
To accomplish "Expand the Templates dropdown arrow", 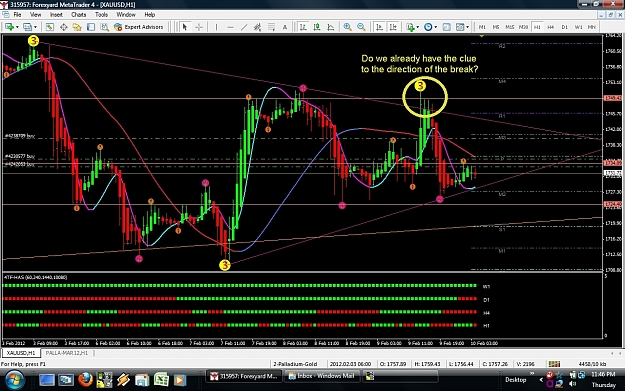I will pos(468,27).
